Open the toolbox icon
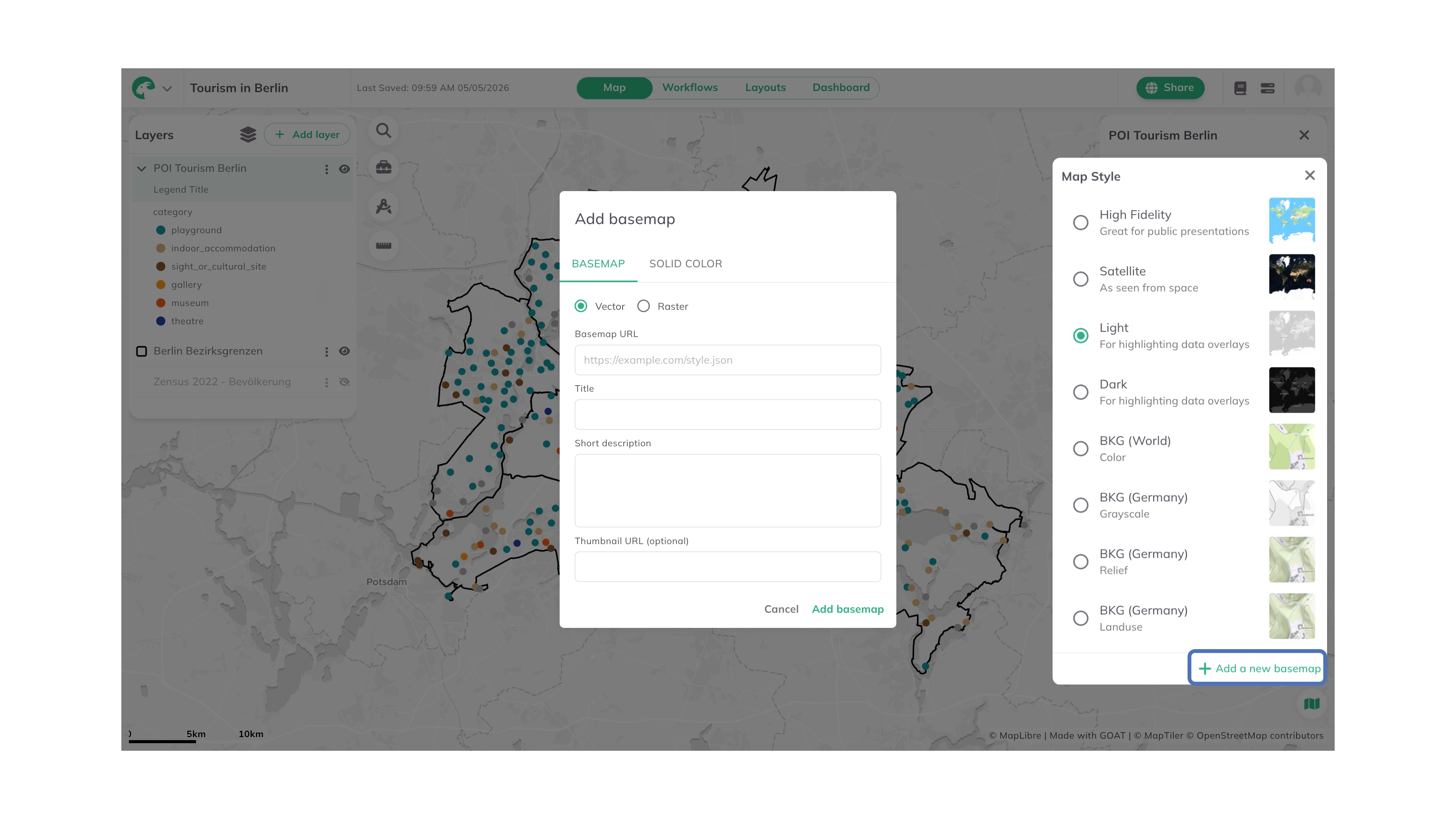The width and height of the screenshot is (1456, 819). (384, 168)
